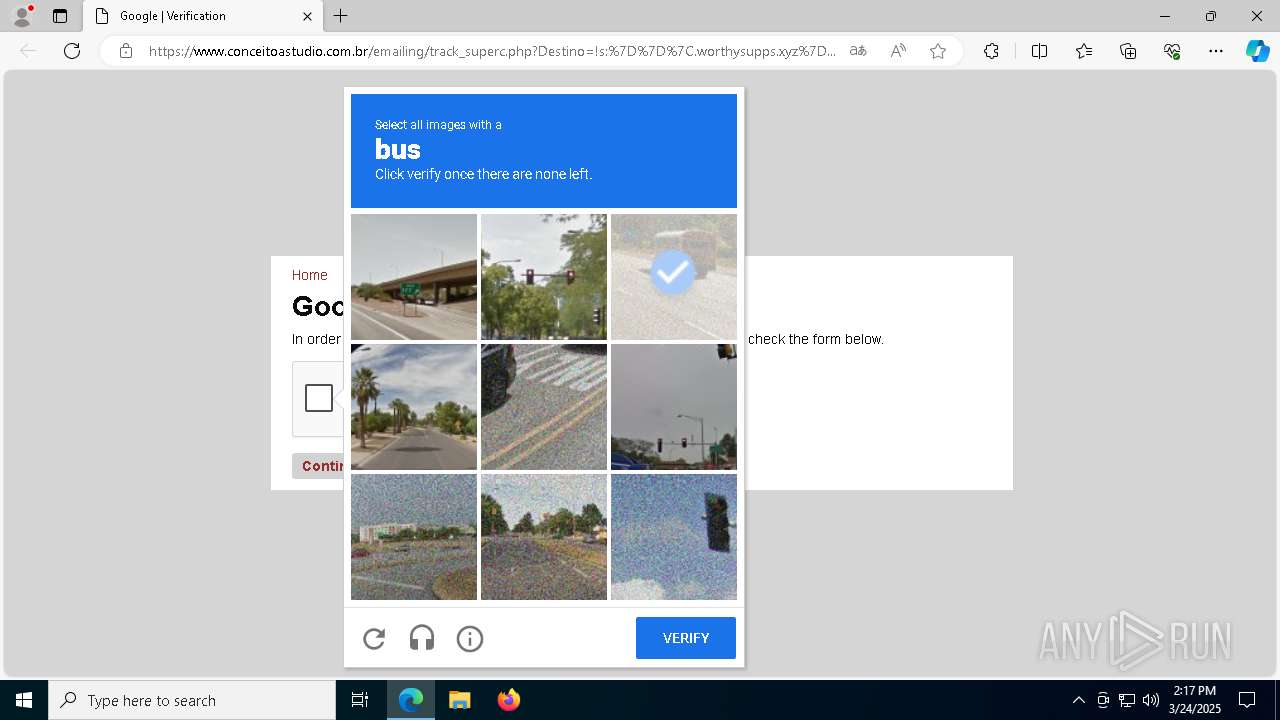
Task: Open the Favorites list
Action: [x=1084, y=51]
